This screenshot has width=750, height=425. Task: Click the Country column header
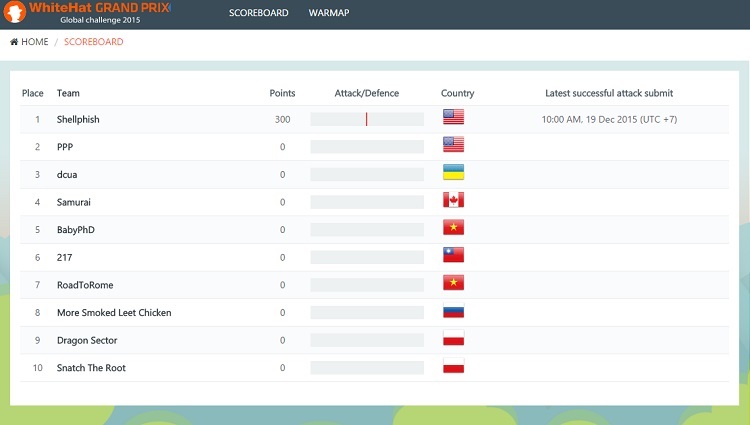point(457,93)
